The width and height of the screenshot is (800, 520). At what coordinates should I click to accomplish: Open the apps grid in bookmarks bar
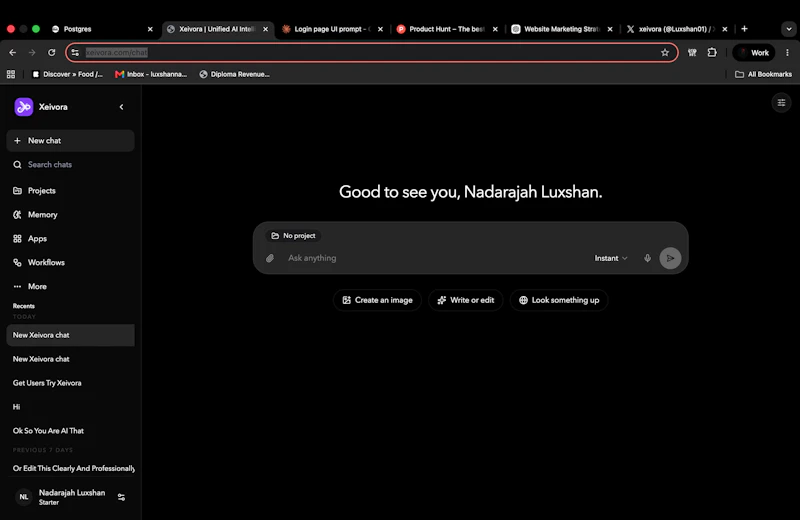(11, 74)
